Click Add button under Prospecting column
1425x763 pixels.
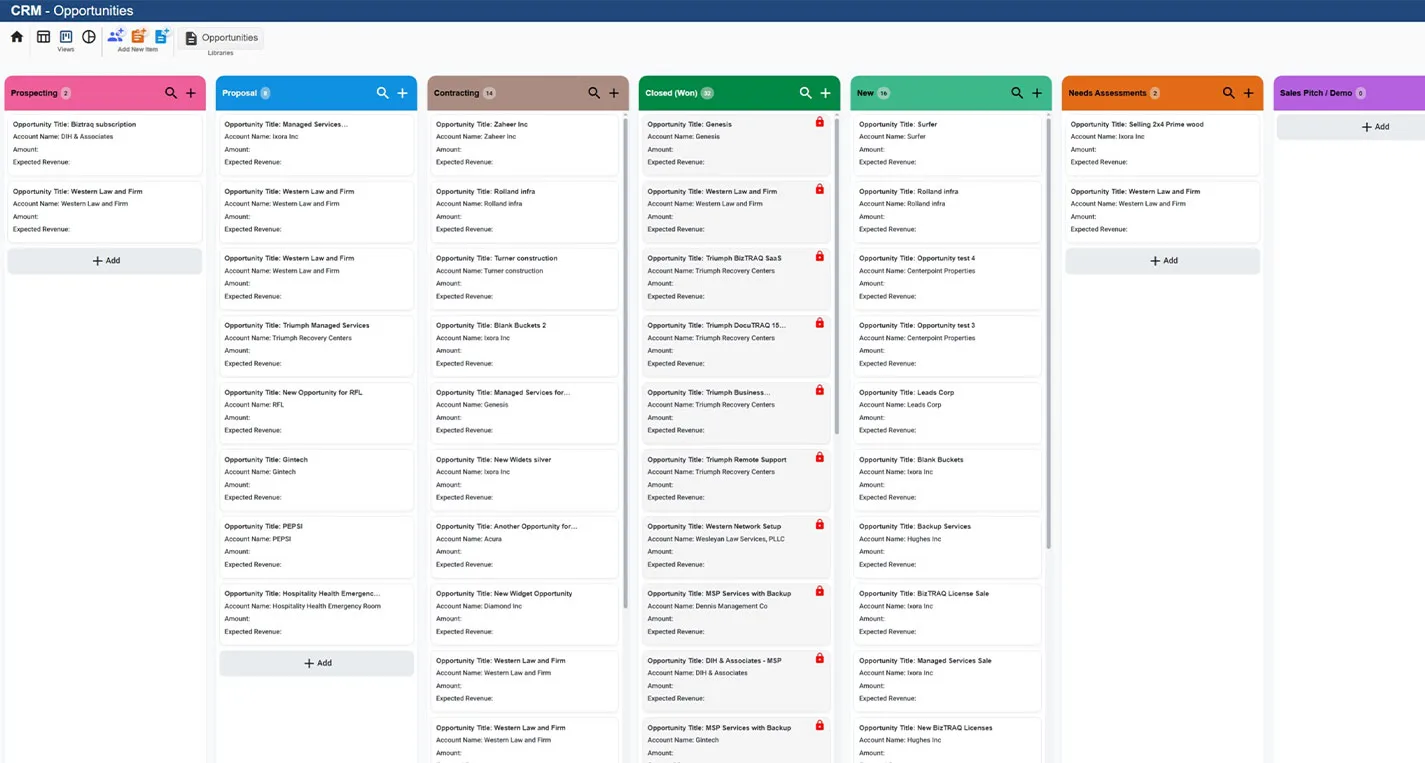pos(105,261)
